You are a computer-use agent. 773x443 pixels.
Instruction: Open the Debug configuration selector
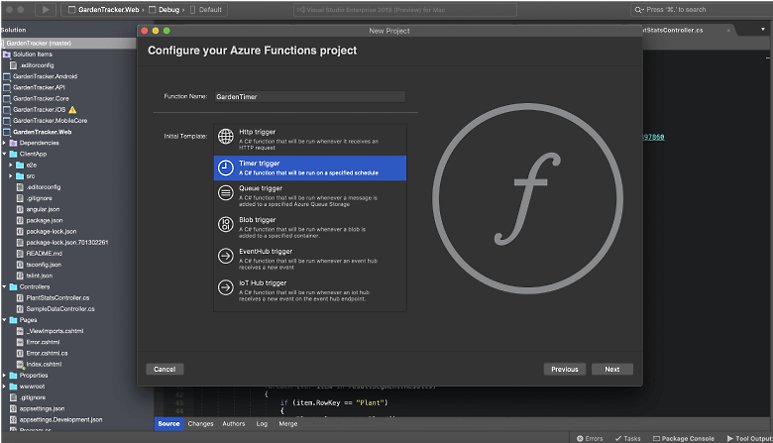click(161, 9)
